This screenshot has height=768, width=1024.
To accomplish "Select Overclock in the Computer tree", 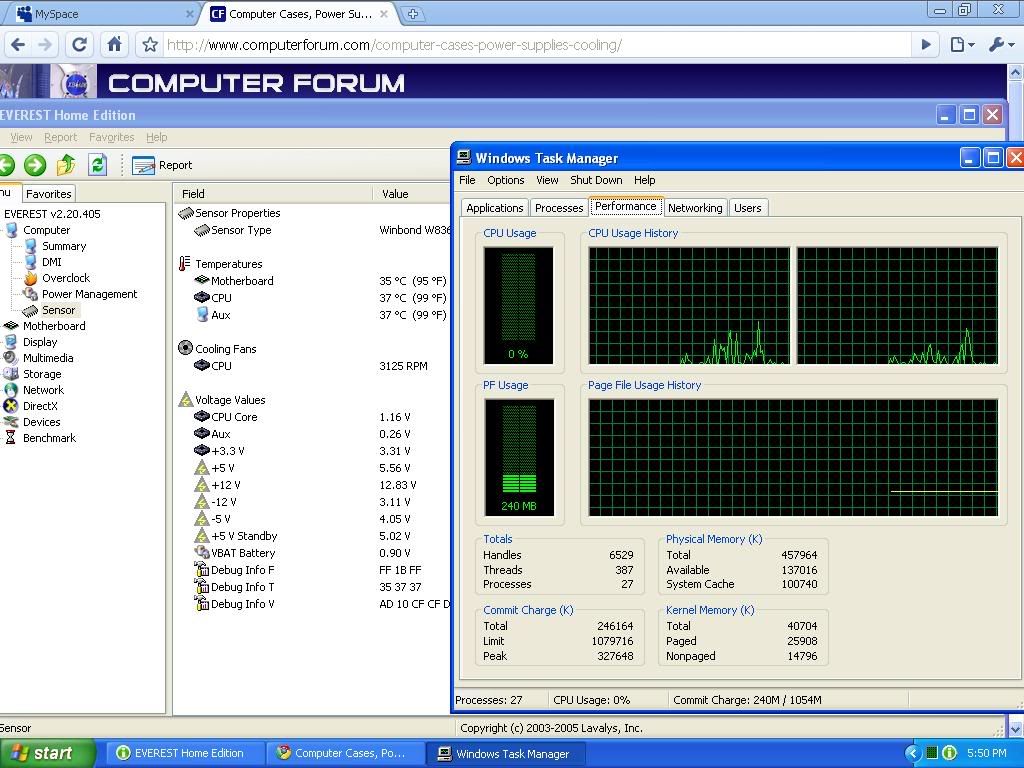I will (65, 278).
